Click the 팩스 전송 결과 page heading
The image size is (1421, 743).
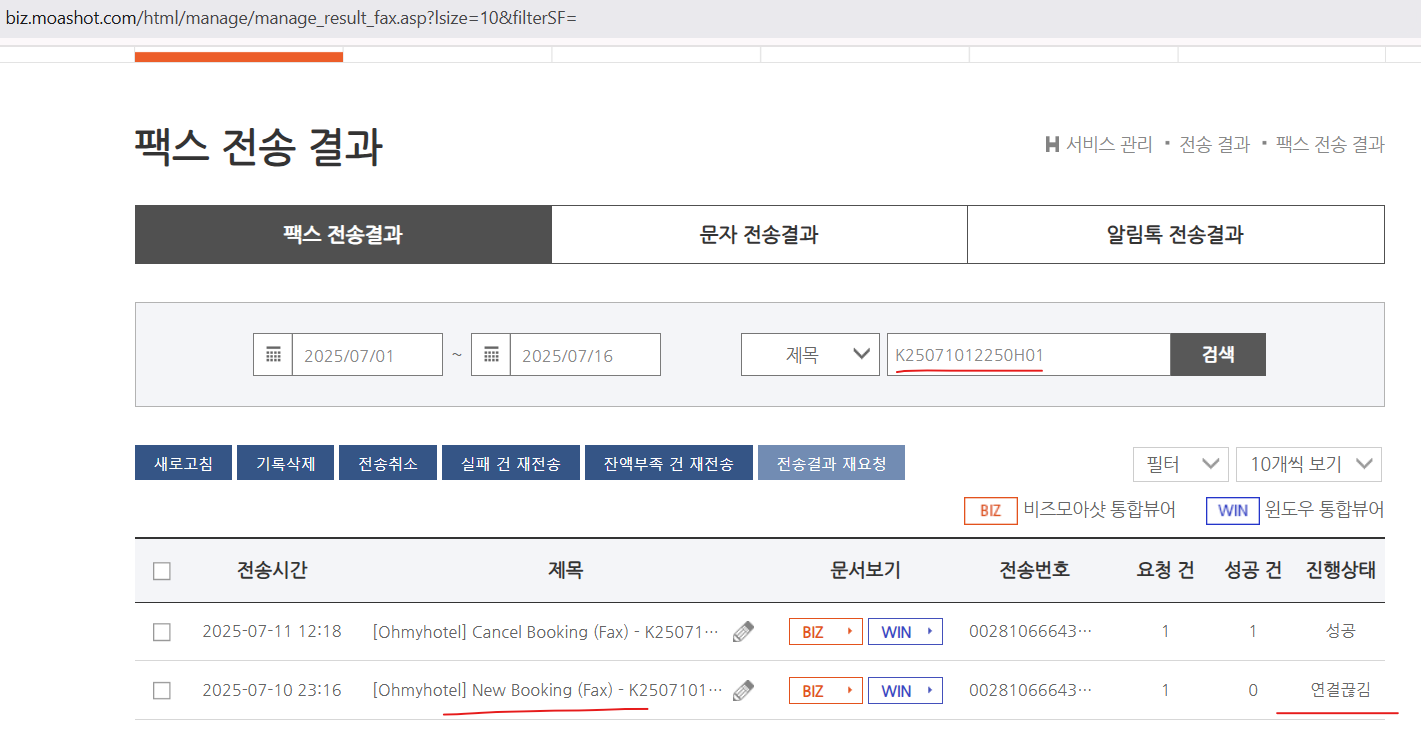coord(258,147)
